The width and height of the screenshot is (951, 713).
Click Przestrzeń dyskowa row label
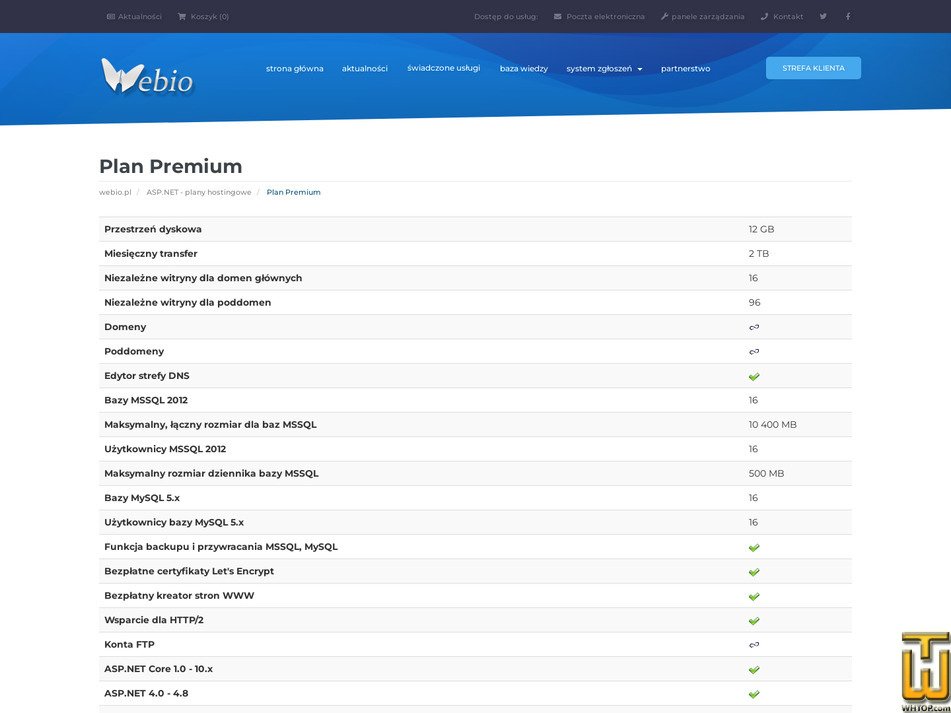pyautogui.click(x=153, y=229)
